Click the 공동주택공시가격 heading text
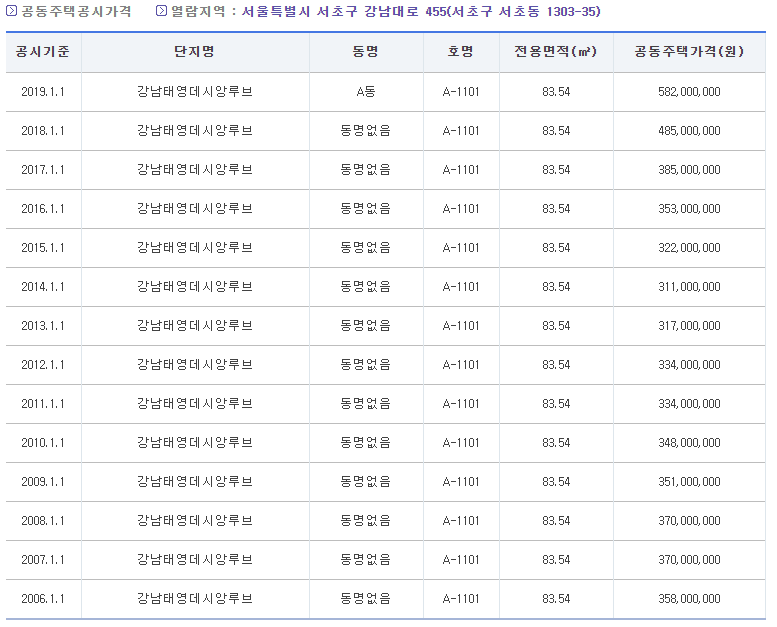The height and width of the screenshot is (627, 777). pyautogui.click(x=76, y=11)
